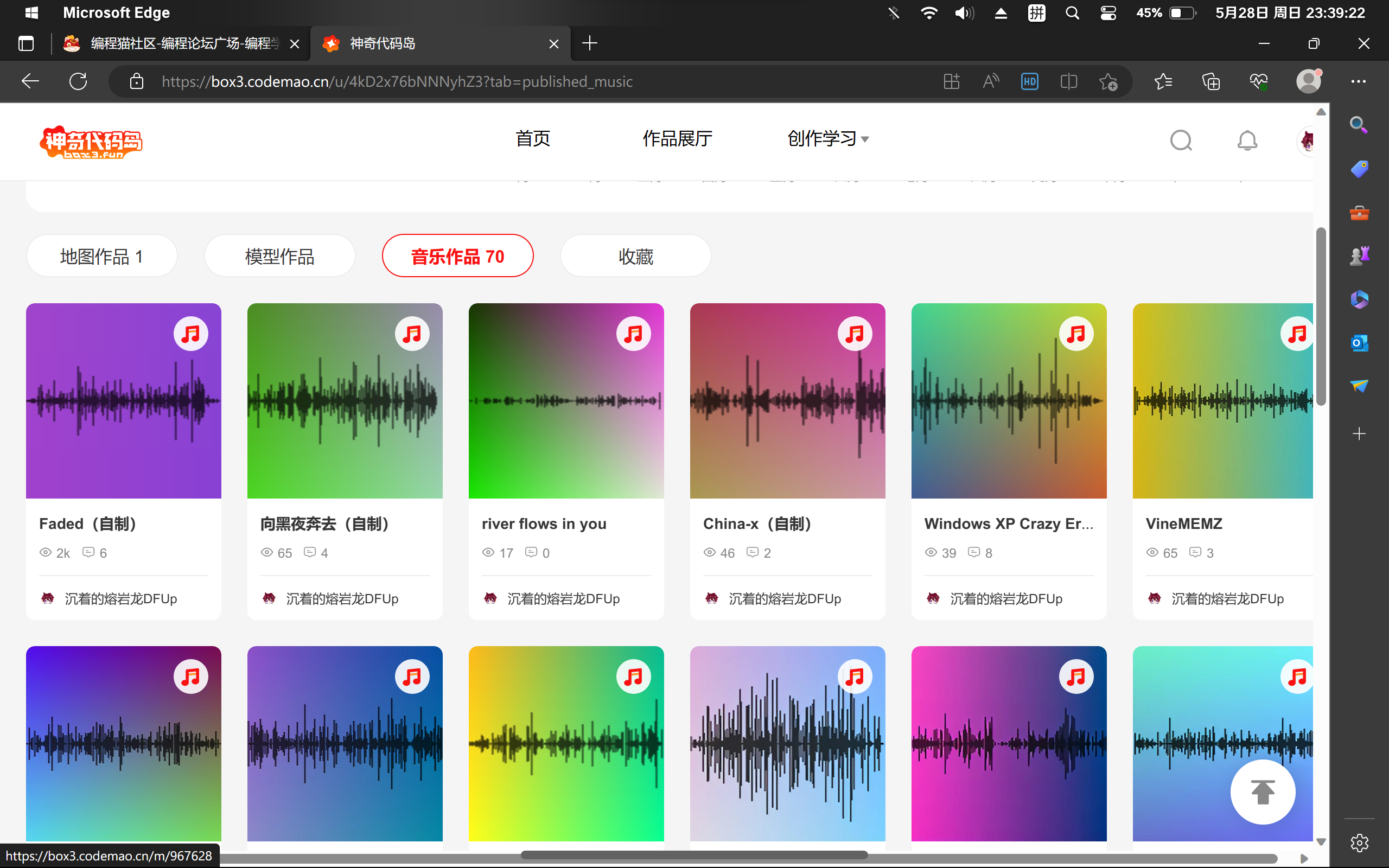Click the box3 神奇代码岛 logo
This screenshot has height=868, width=1389.
click(x=91, y=141)
